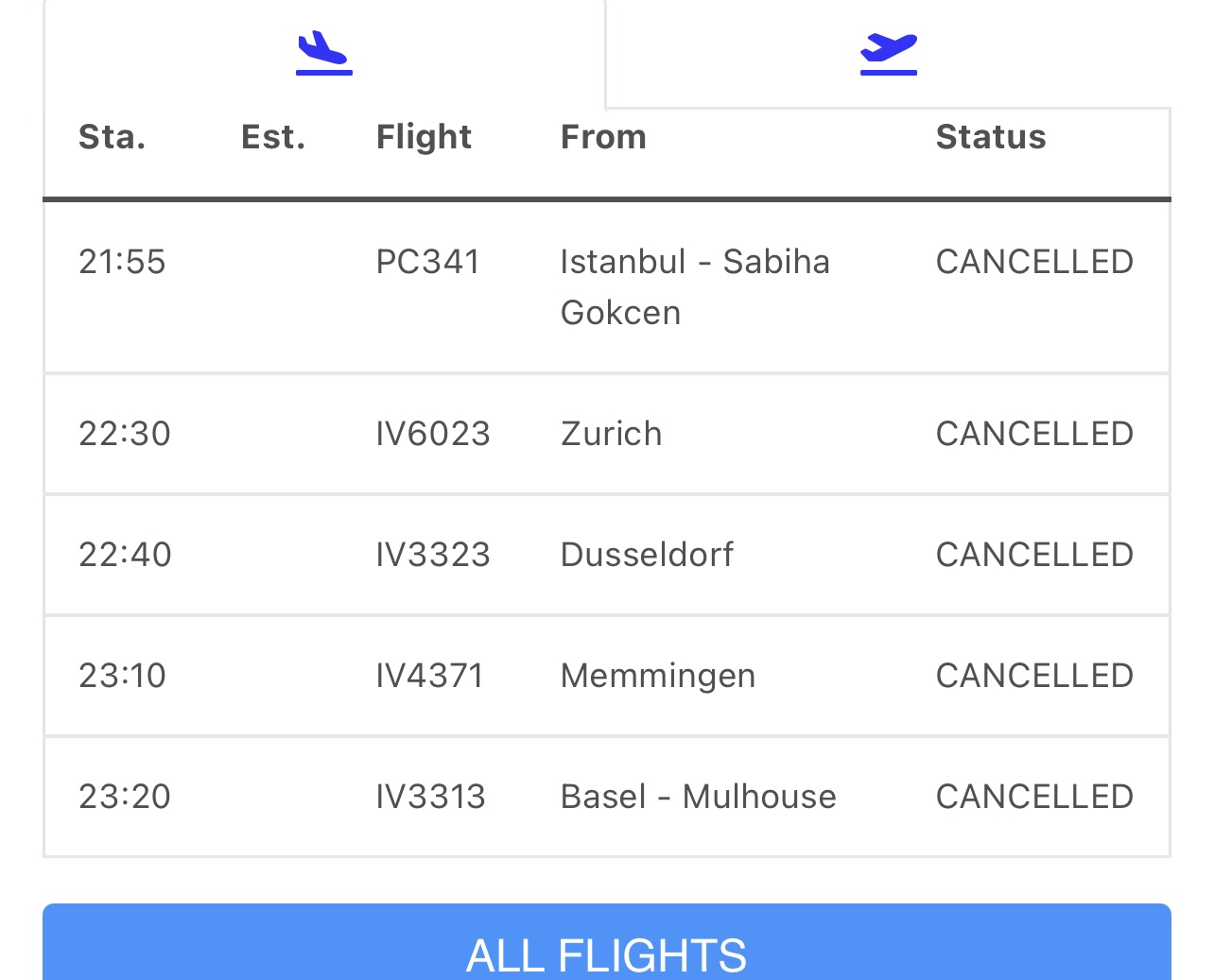The width and height of the screenshot is (1214, 980).
Task: Select Basel - Mulhouse origin cell
Action: (699, 797)
